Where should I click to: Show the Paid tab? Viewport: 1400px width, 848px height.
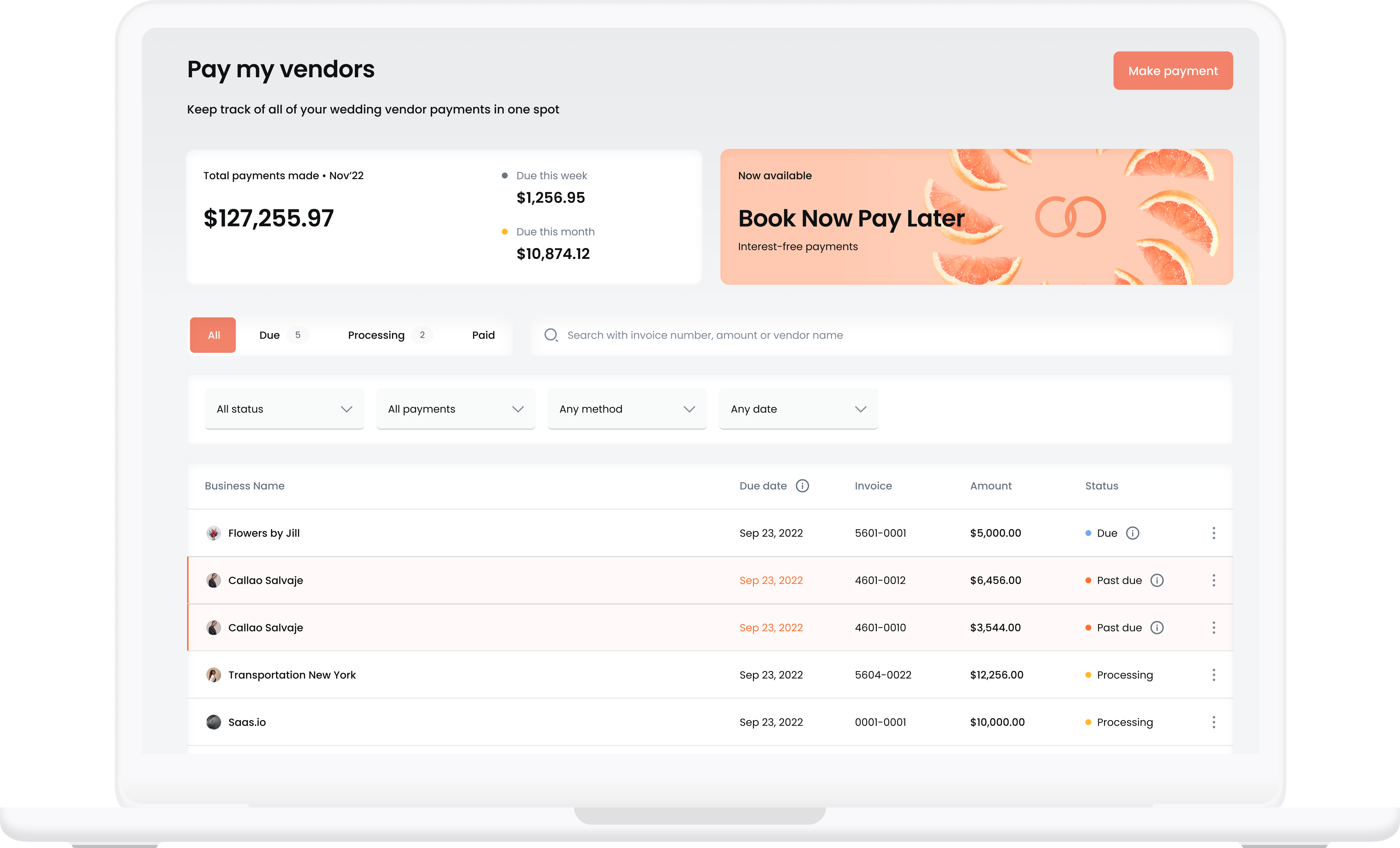point(483,335)
